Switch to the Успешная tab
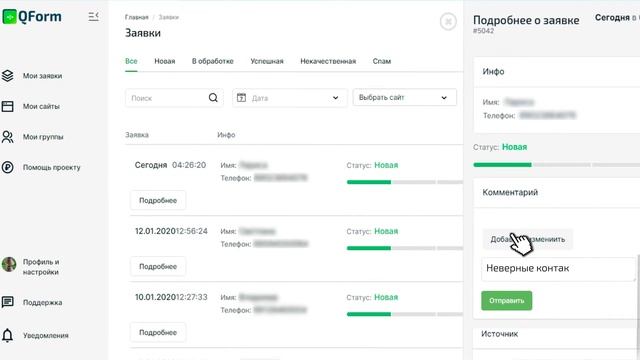The image size is (640, 360). [x=267, y=61]
